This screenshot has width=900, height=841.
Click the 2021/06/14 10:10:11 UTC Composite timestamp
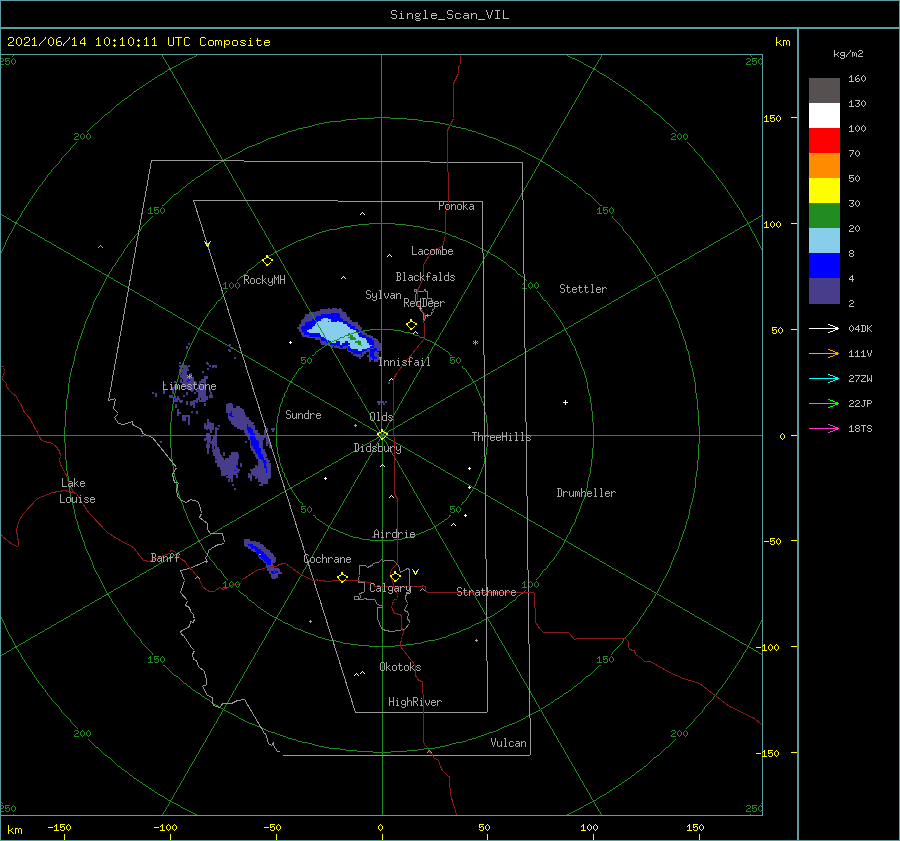[x=138, y=42]
